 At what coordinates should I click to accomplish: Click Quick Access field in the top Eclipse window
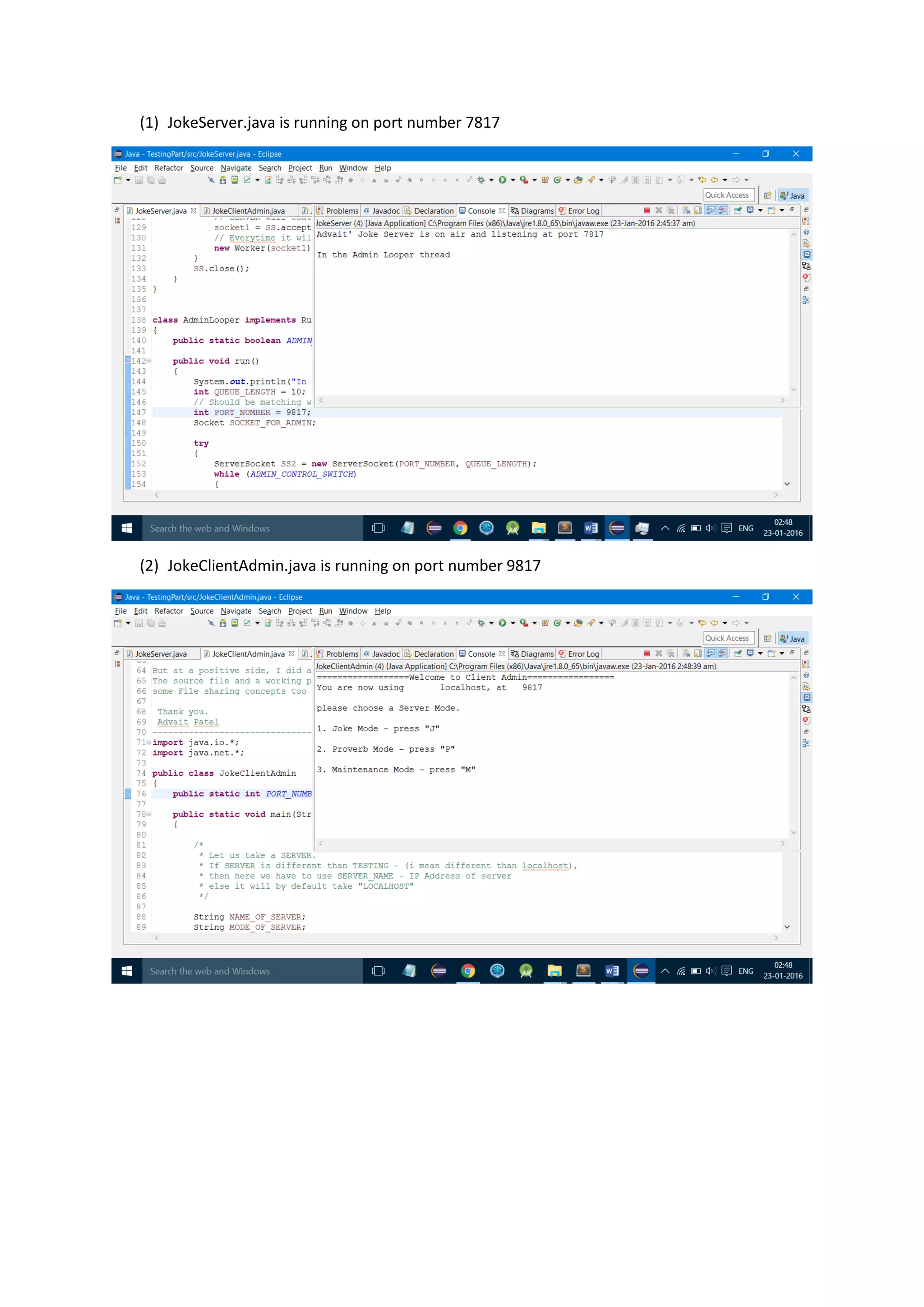pyautogui.click(x=728, y=195)
